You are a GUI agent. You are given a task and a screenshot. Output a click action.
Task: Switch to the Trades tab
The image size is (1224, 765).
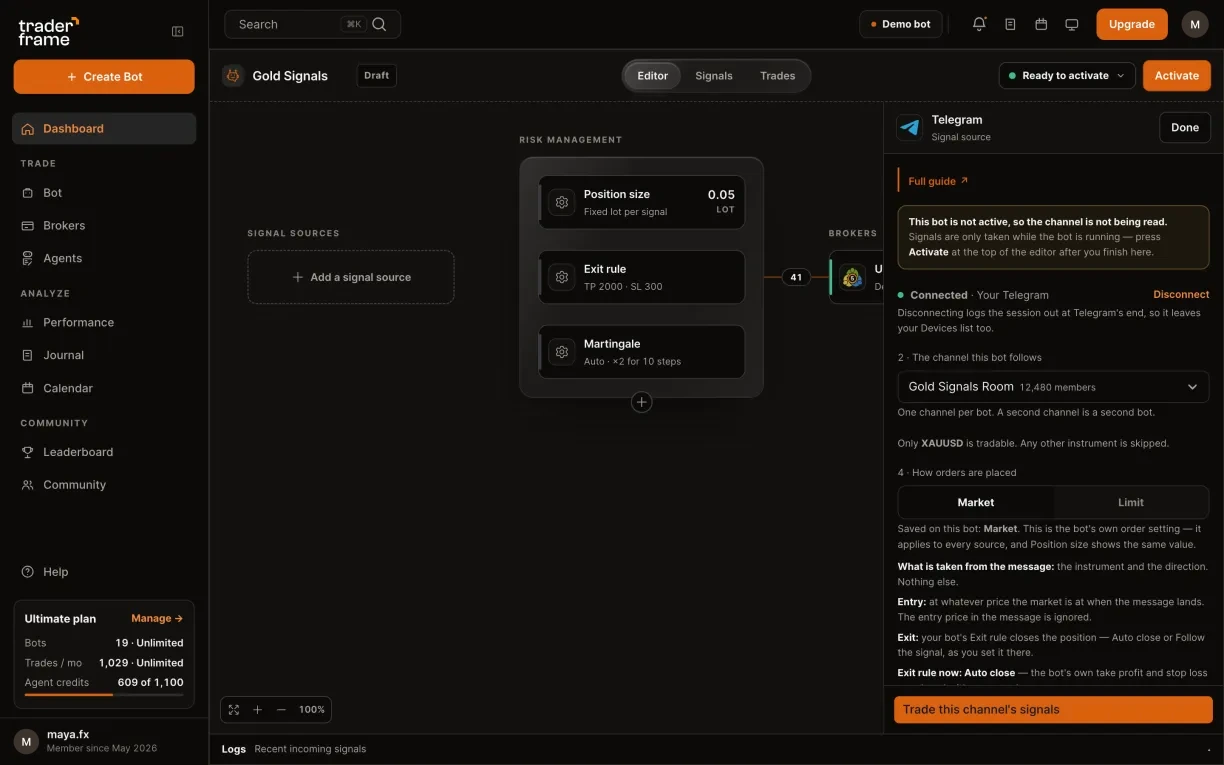[x=778, y=76]
